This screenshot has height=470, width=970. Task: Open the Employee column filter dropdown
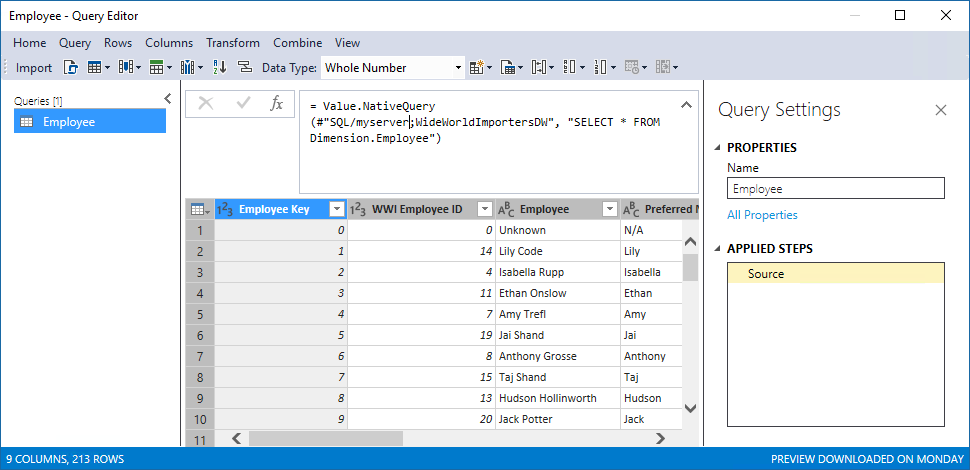click(611, 210)
